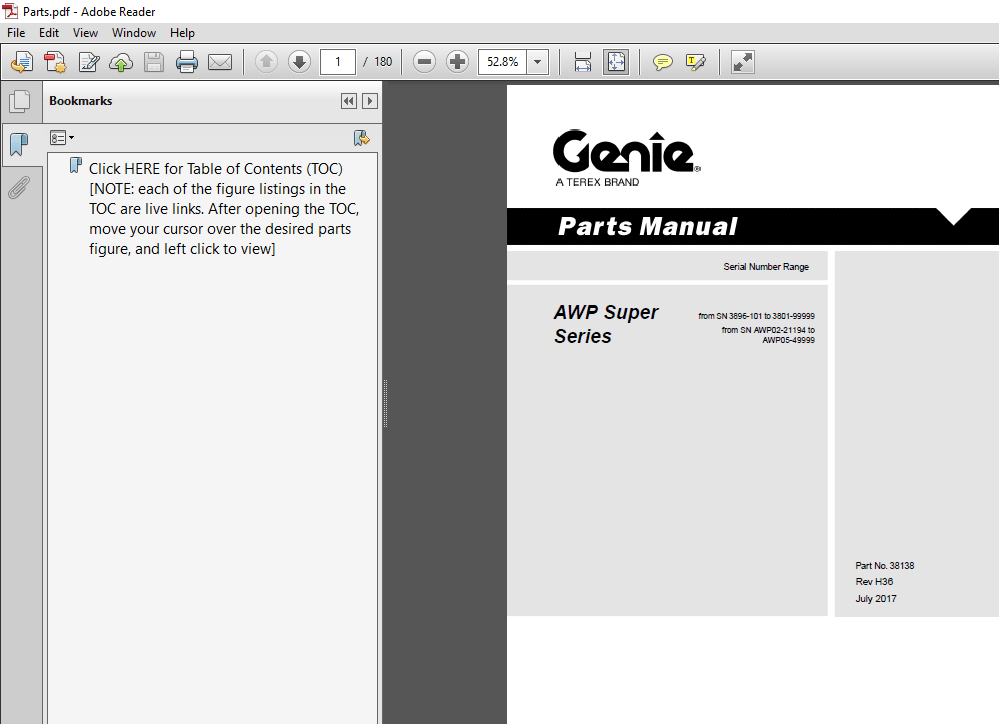Select the Highlight Text tool
999x724 pixels.
point(696,61)
